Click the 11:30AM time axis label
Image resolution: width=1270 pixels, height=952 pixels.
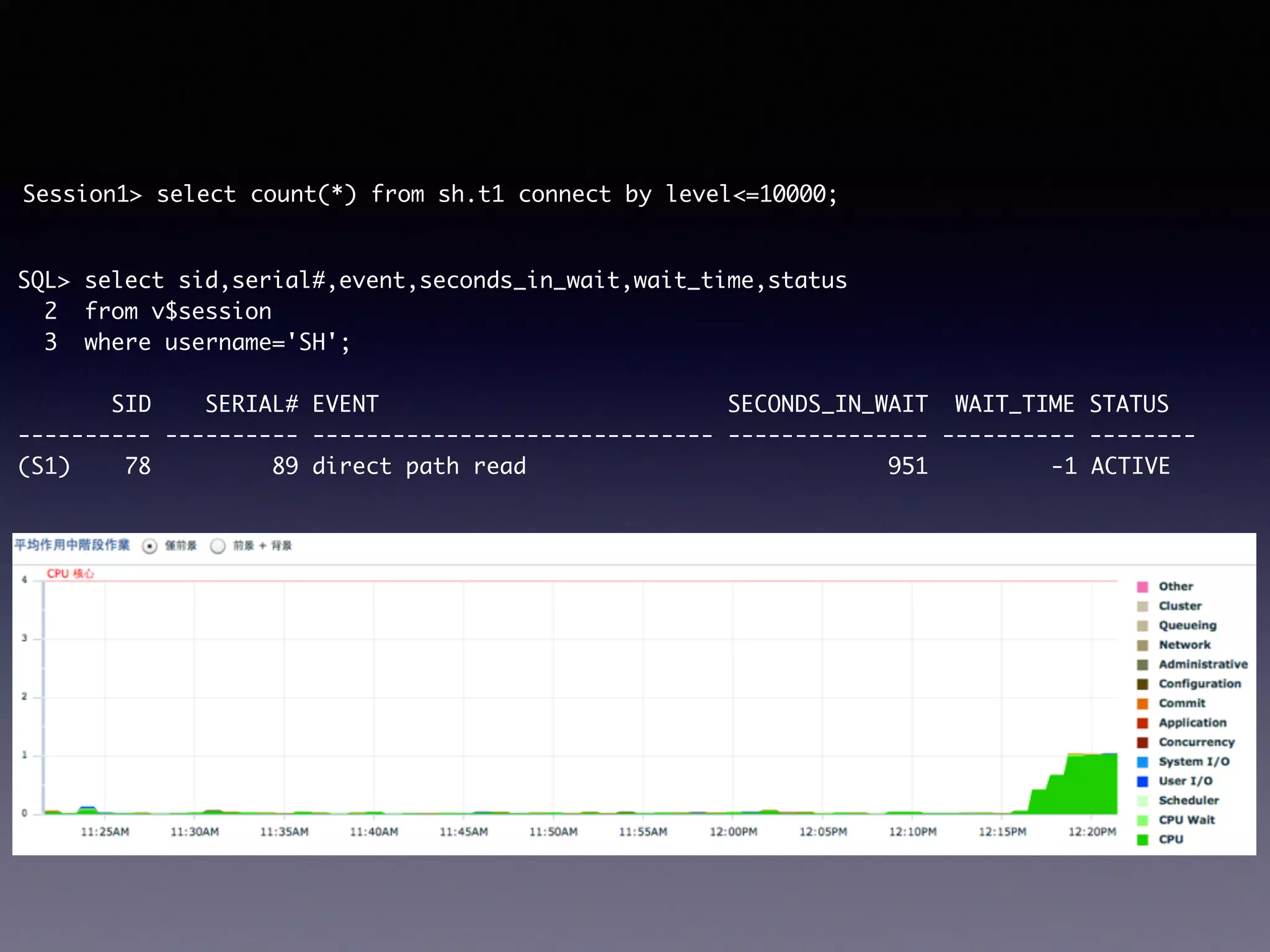(195, 832)
